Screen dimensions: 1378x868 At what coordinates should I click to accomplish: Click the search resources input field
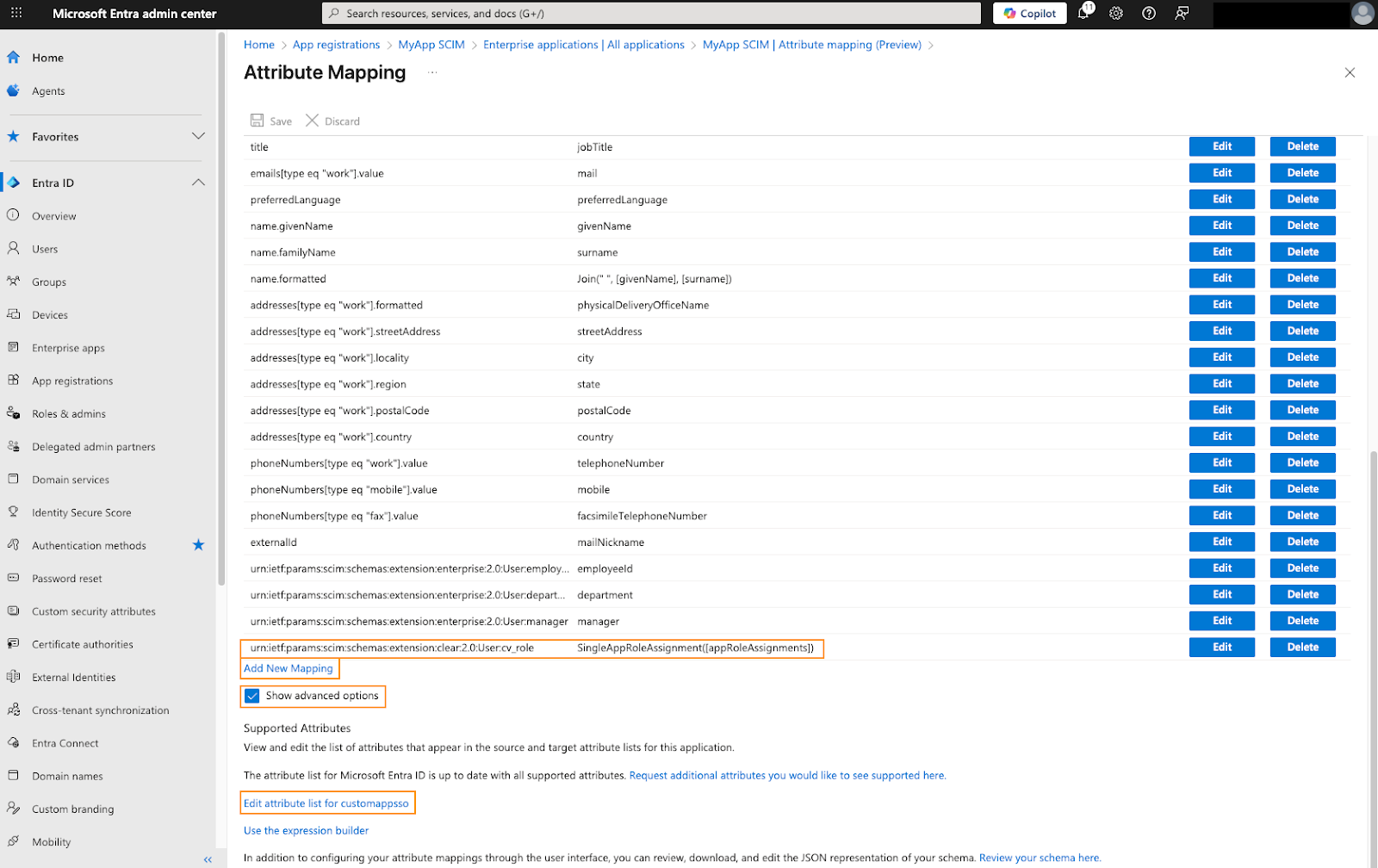click(x=651, y=13)
